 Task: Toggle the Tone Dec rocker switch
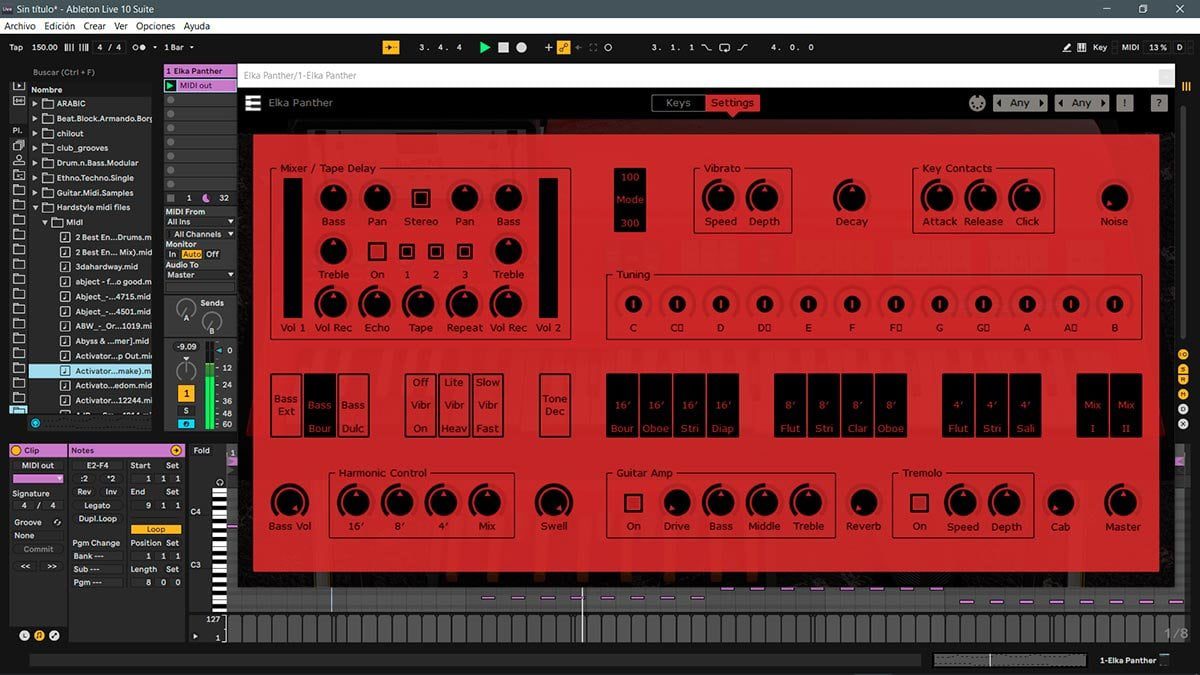tap(554, 405)
